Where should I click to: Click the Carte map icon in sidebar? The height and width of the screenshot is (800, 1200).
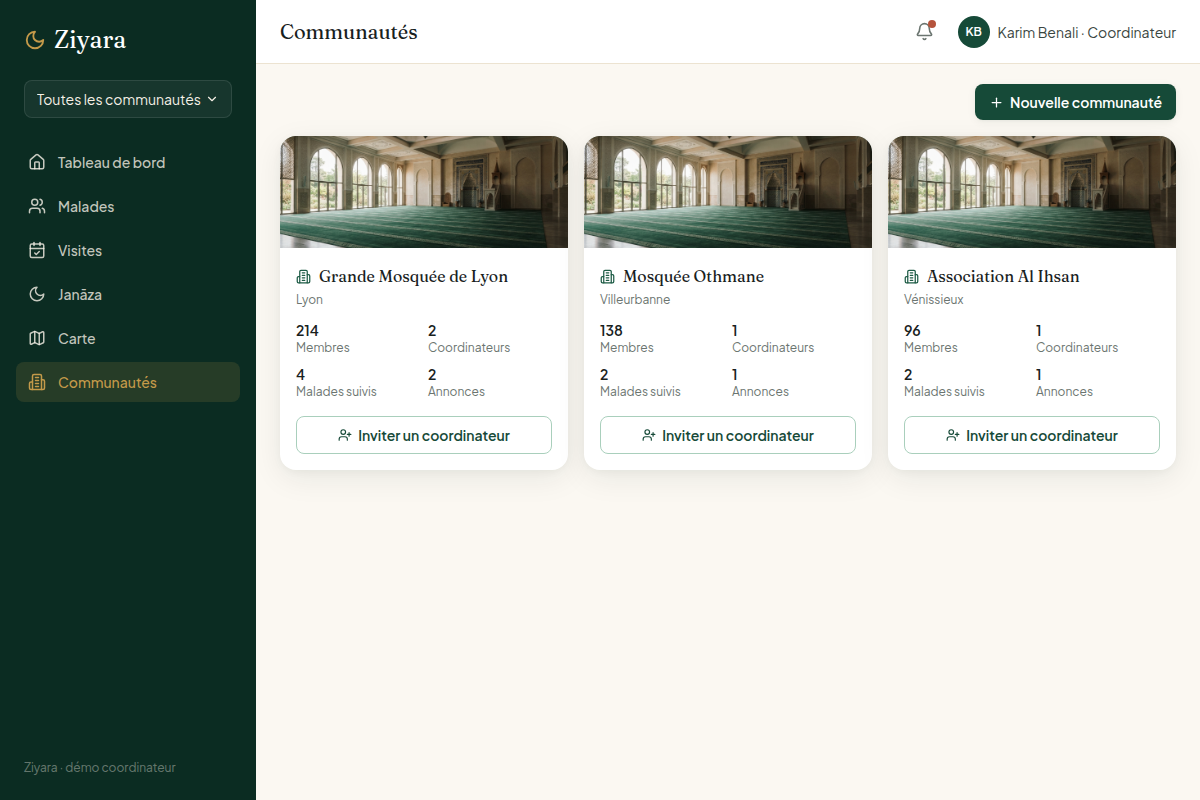pos(37,338)
